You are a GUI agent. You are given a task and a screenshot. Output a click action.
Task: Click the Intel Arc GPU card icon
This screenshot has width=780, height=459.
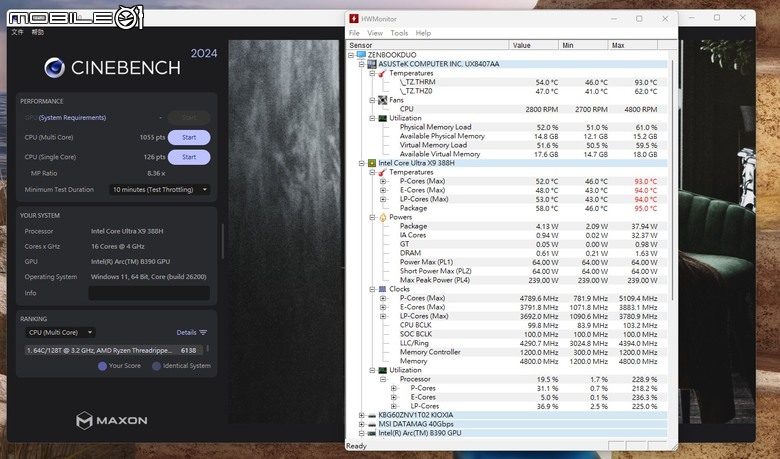point(372,433)
